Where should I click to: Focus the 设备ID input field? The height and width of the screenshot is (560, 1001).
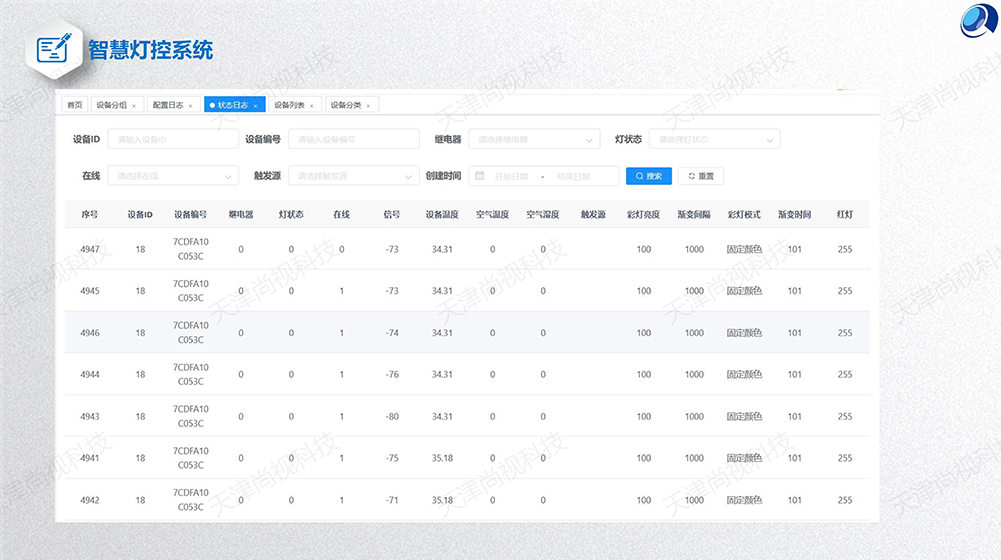[172, 140]
